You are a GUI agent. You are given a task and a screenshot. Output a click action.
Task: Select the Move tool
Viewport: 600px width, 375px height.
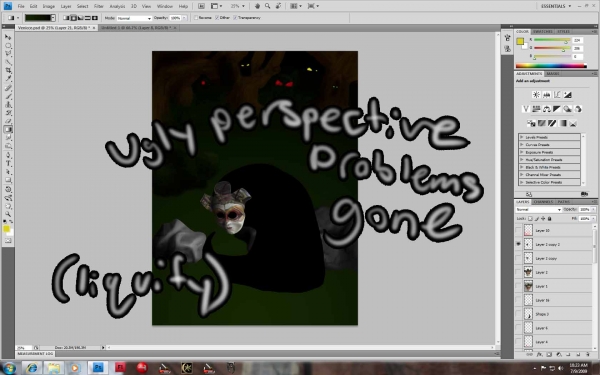[x=8, y=37]
